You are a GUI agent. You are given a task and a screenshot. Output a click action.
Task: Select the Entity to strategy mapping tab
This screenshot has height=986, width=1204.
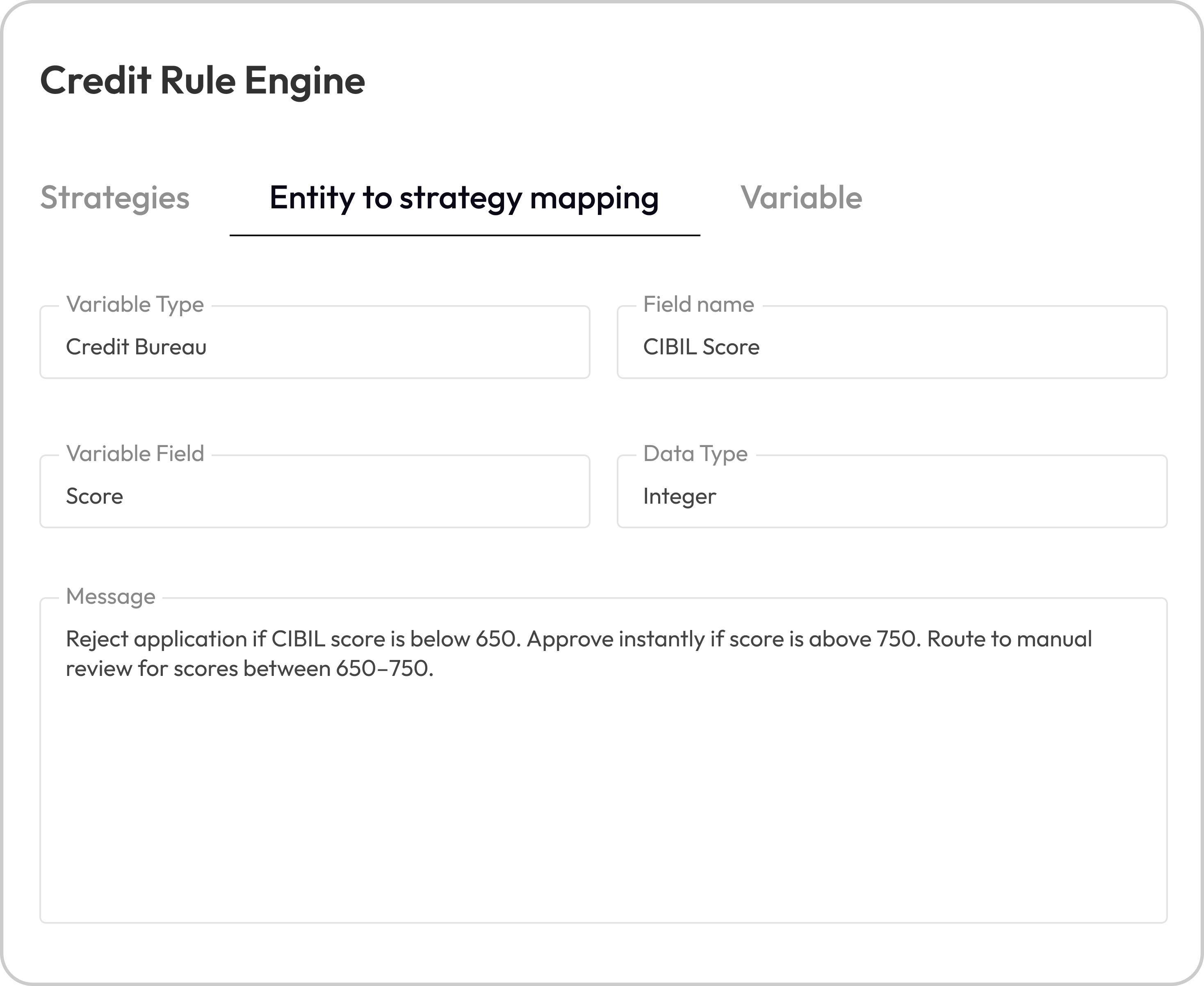click(x=463, y=198)
